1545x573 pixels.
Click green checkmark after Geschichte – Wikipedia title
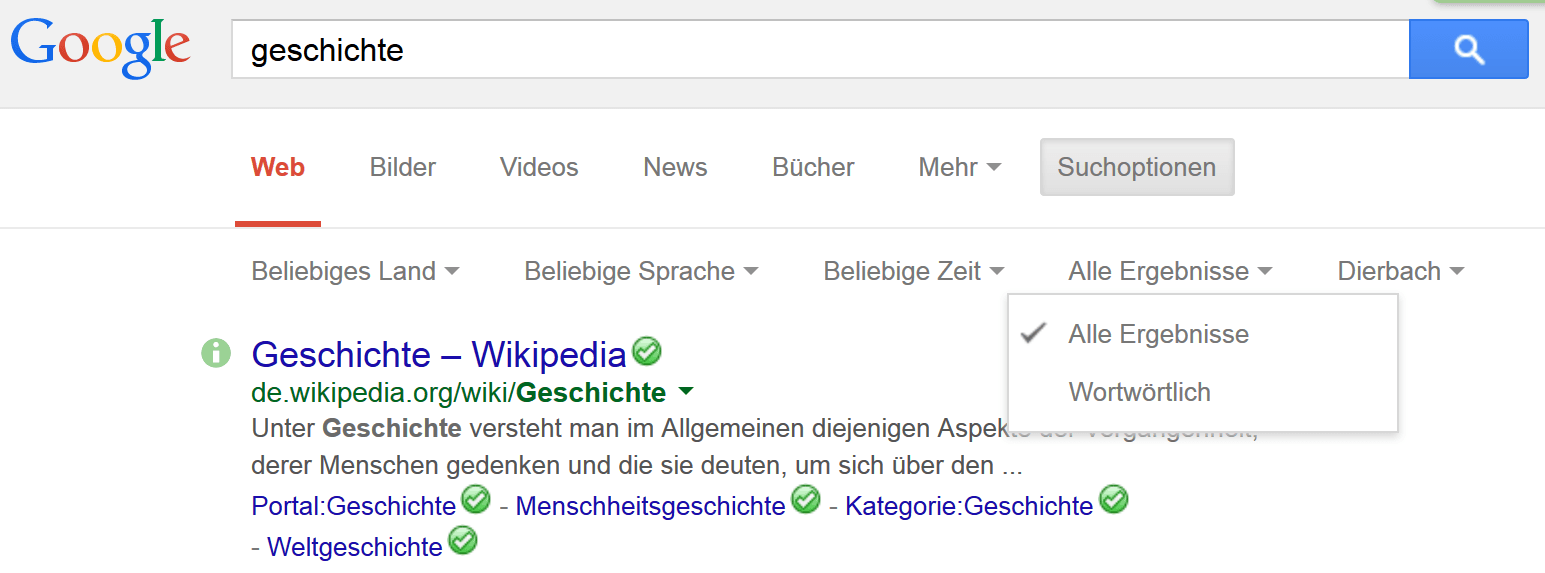pyautogui.click(x=647, y=352)
